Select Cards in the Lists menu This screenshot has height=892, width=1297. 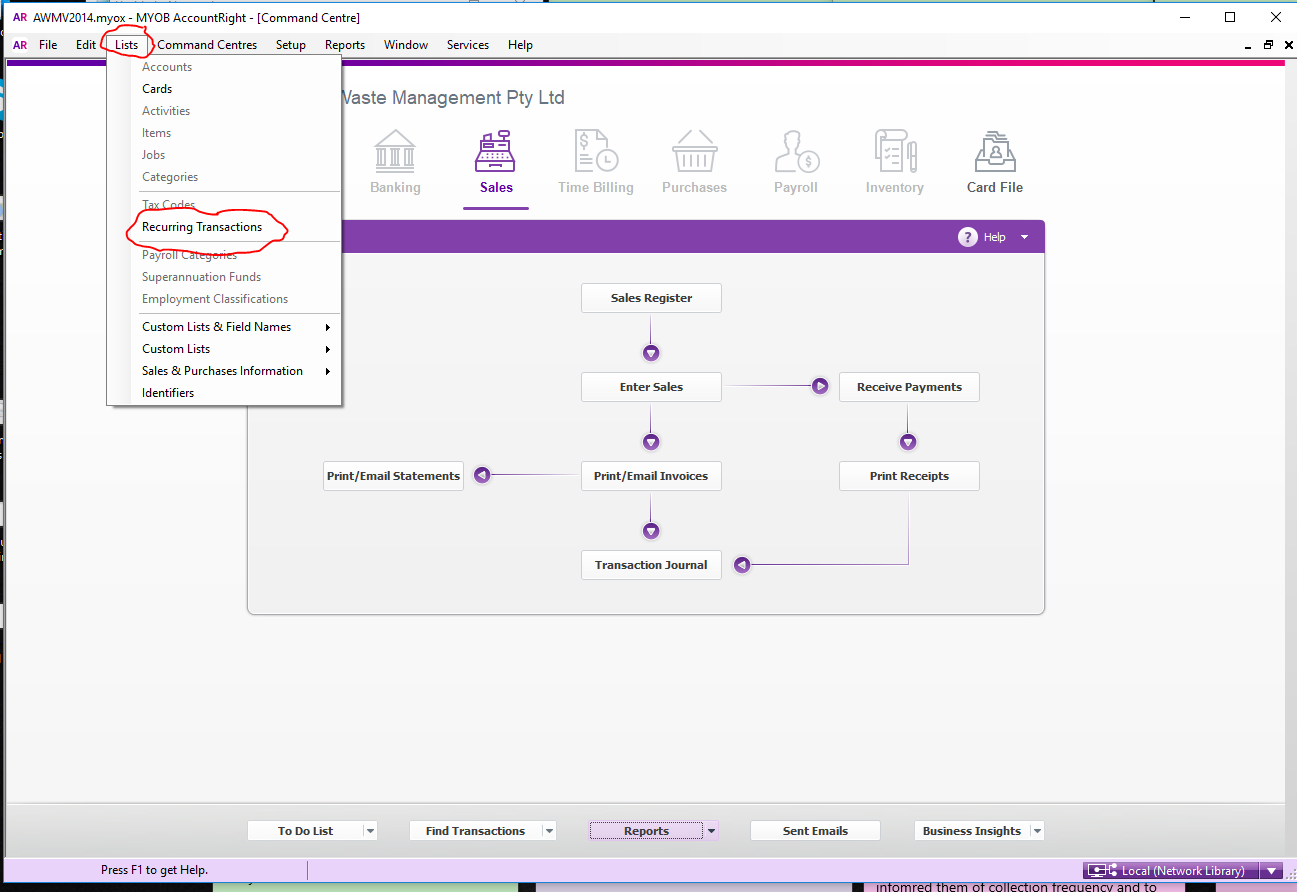(x=157, y=89)
